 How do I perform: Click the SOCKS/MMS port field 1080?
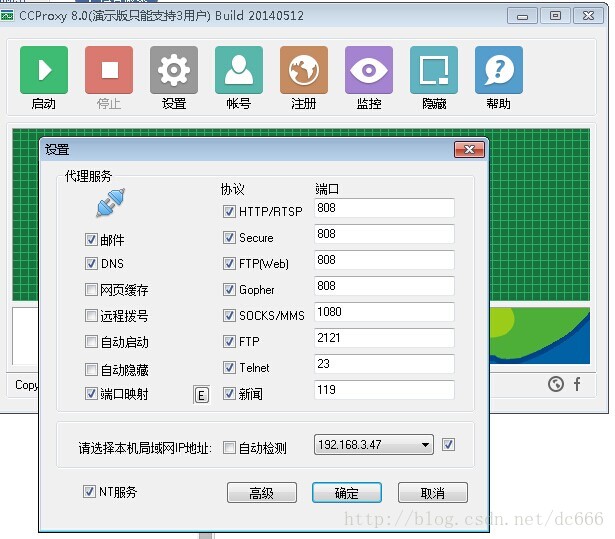(x=384, y=312)
